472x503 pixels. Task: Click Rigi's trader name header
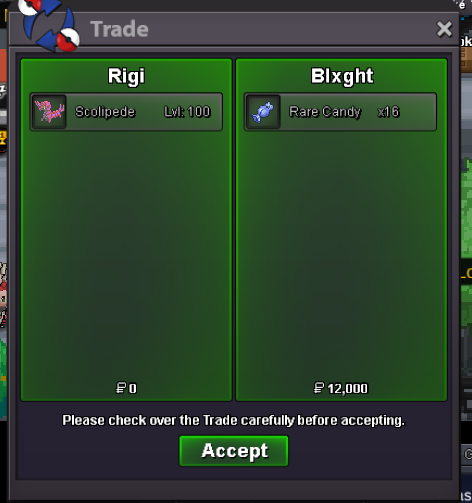[x=126, y=76]
